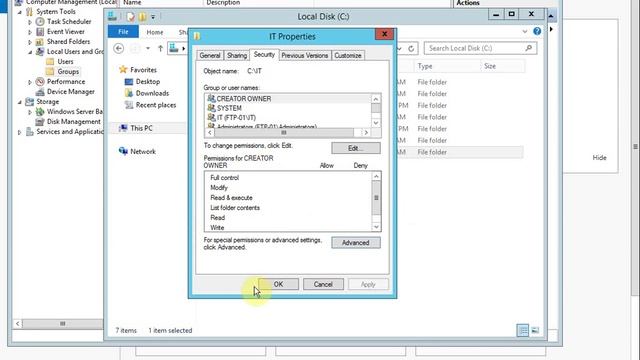Go up one level with the up arrow
640x360 pixels.
point(160,49)
